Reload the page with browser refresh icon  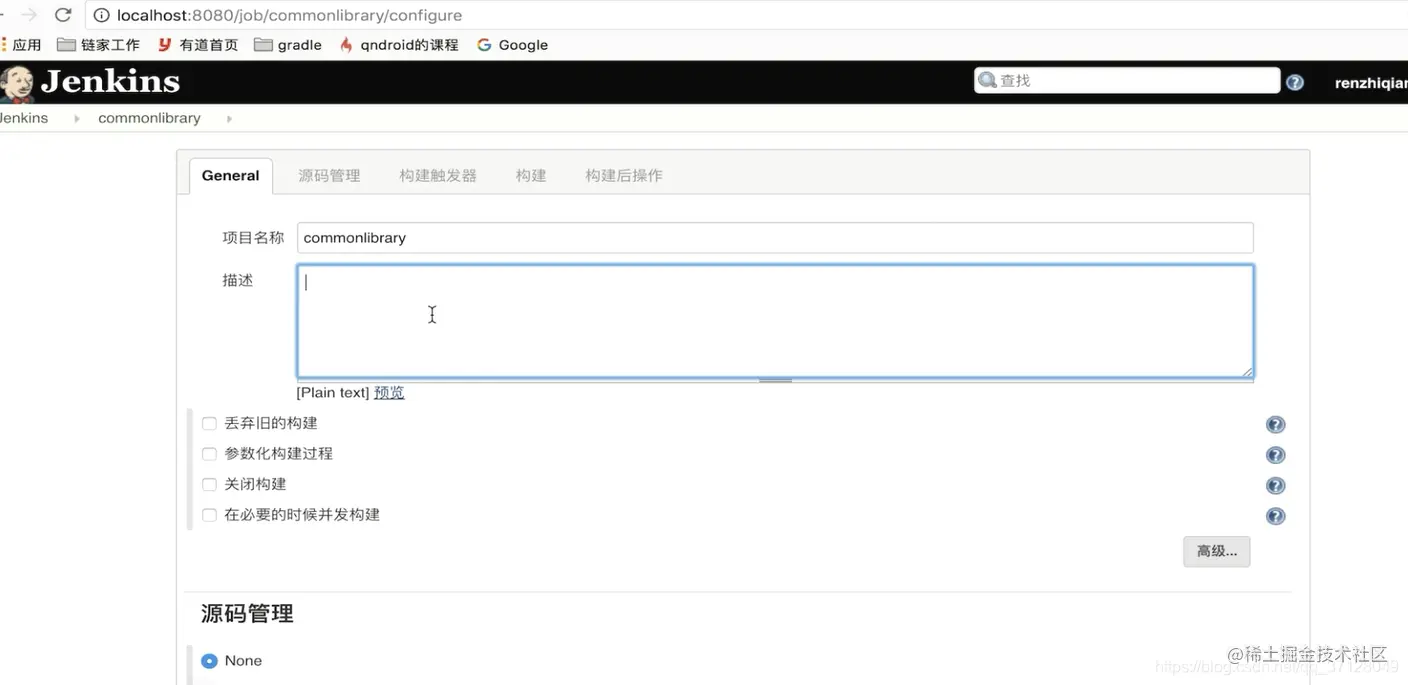63,15
